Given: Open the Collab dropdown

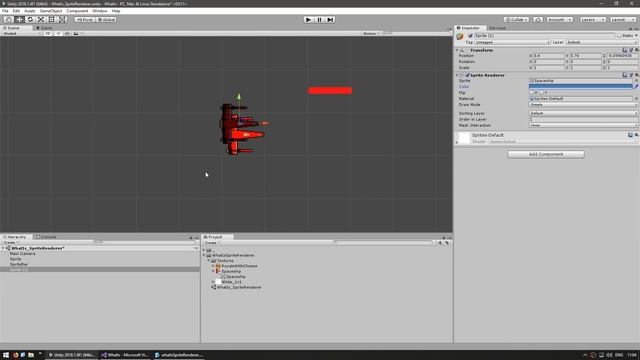Looking at the screenshot, I should pos(516,20).
